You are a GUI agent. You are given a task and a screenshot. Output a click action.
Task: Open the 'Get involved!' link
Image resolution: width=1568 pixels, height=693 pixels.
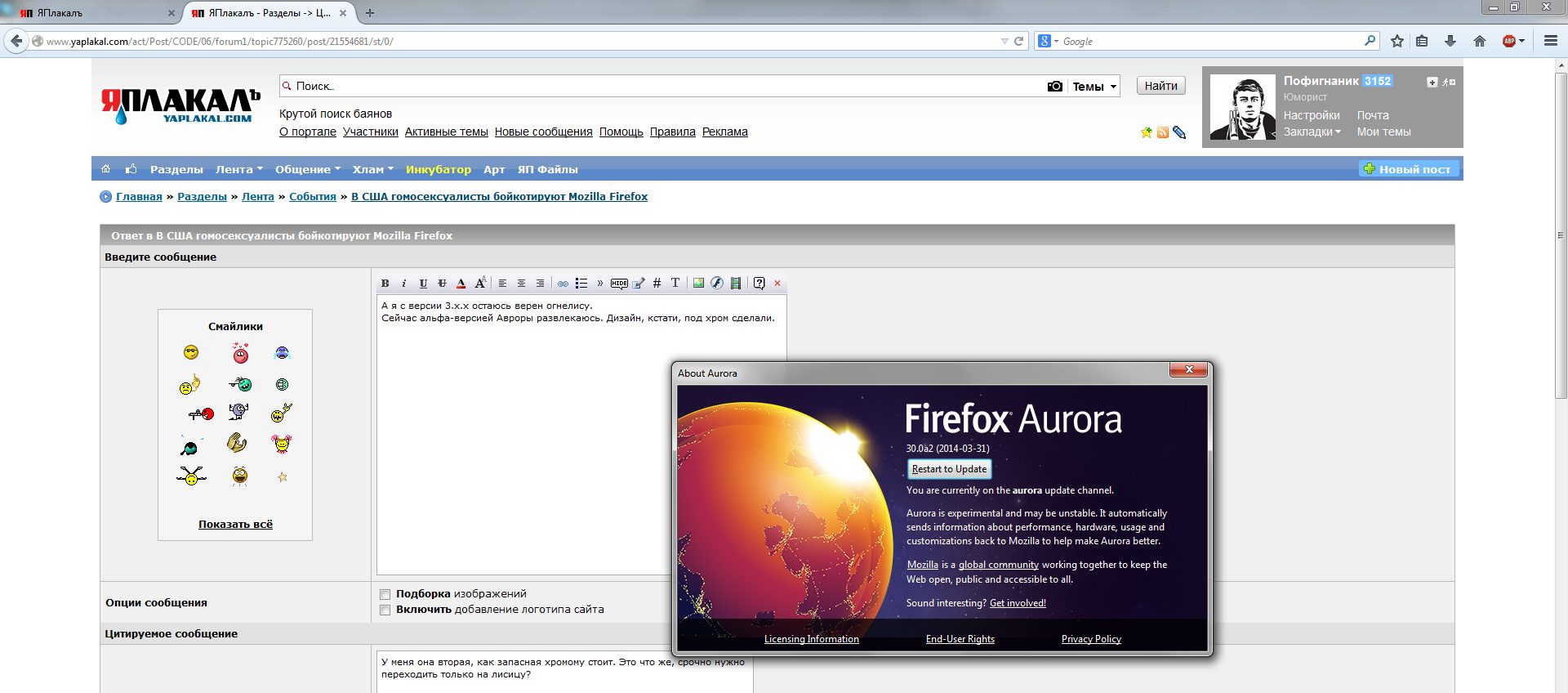click(x=1018, y=603)
